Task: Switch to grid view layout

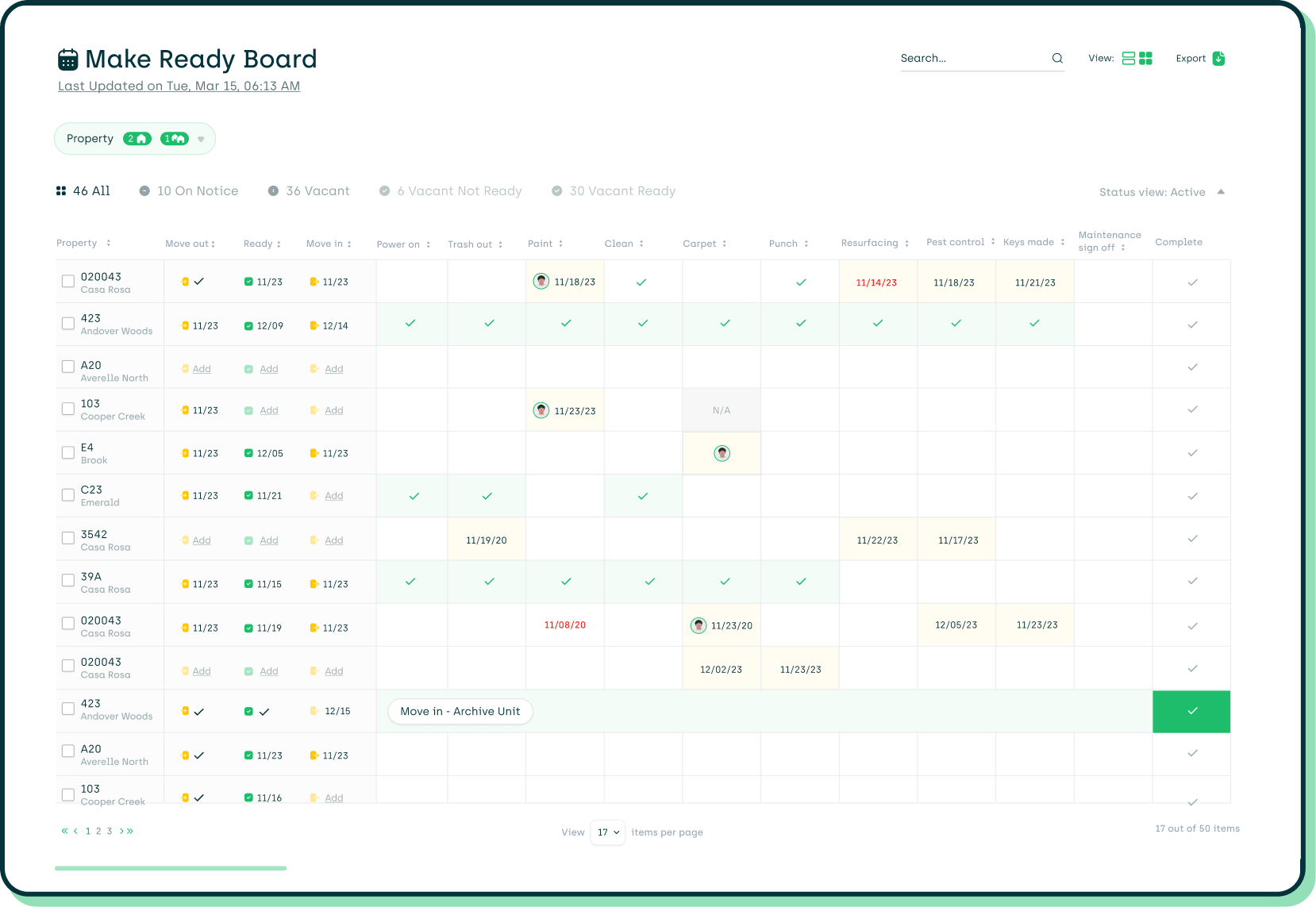Action: coord(1145,57)
